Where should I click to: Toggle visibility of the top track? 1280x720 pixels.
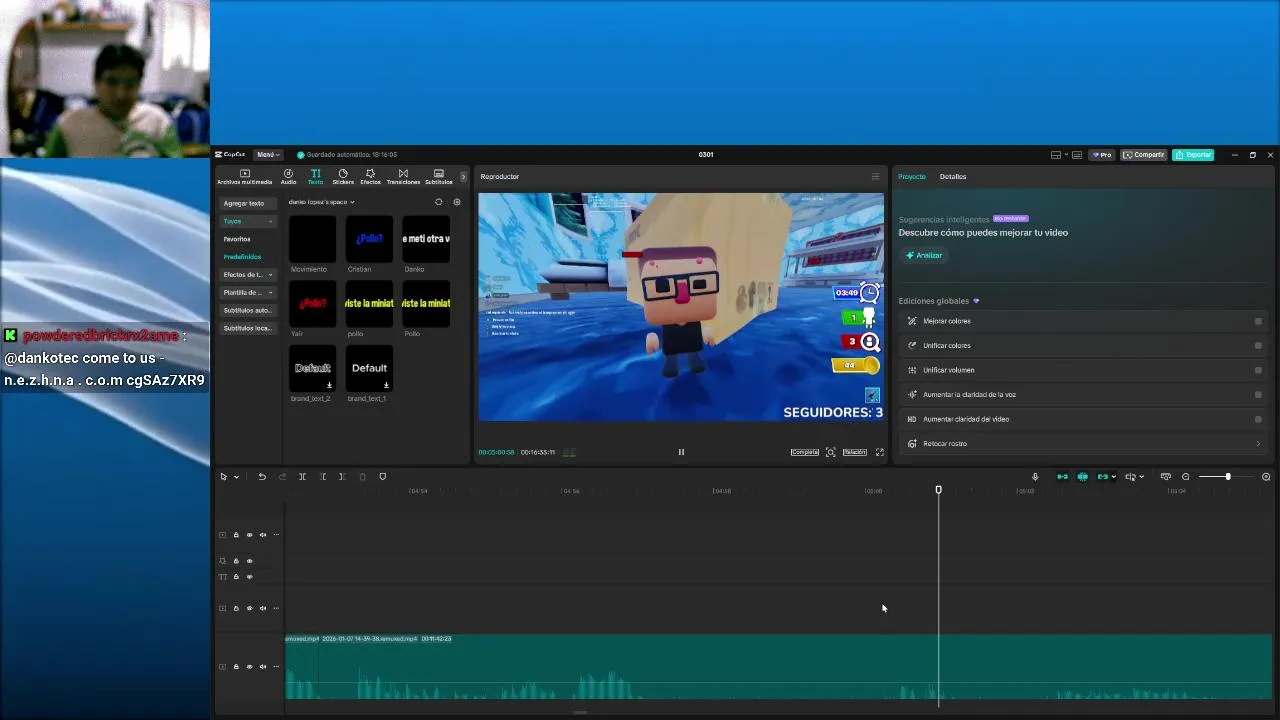point(250,535)
